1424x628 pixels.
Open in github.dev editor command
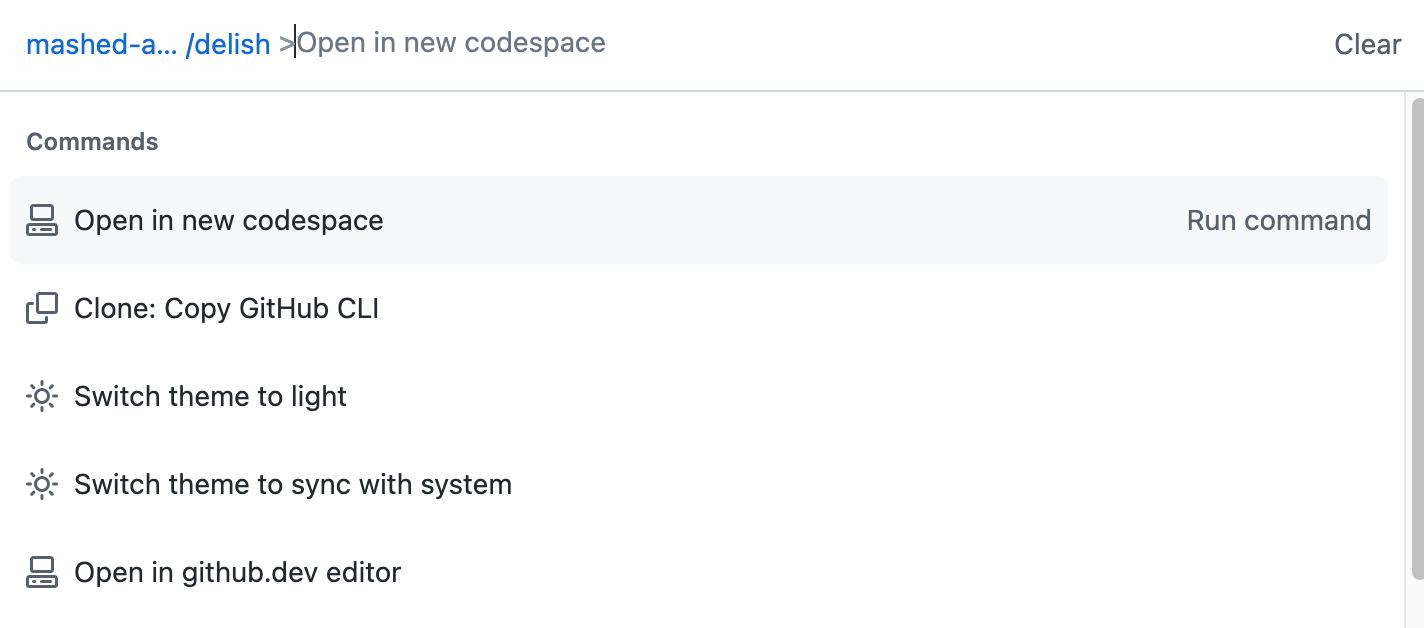pyautogui.click(x=237, y=572)
